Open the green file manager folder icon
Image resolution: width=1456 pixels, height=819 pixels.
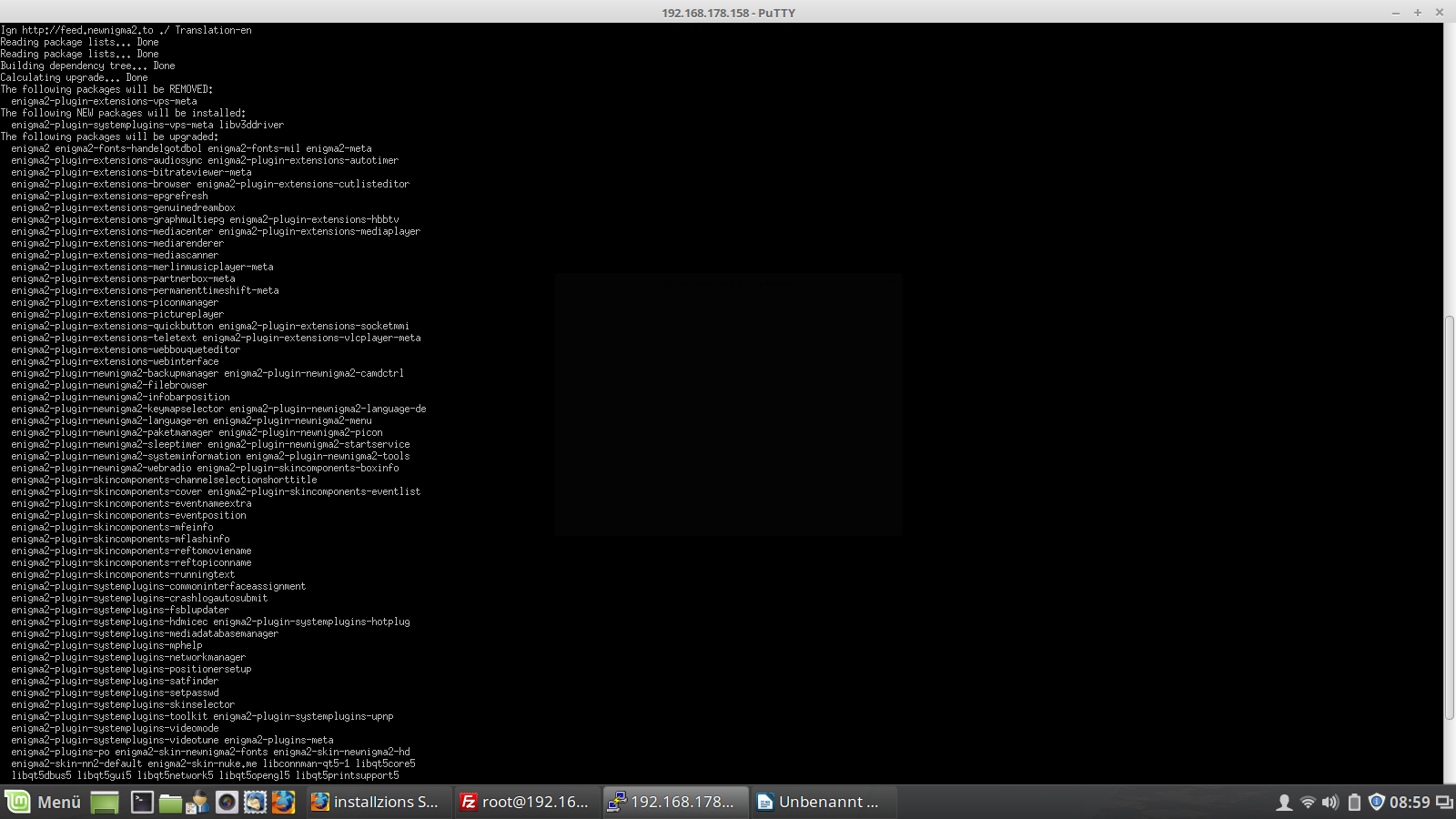(x=170, y=802)
